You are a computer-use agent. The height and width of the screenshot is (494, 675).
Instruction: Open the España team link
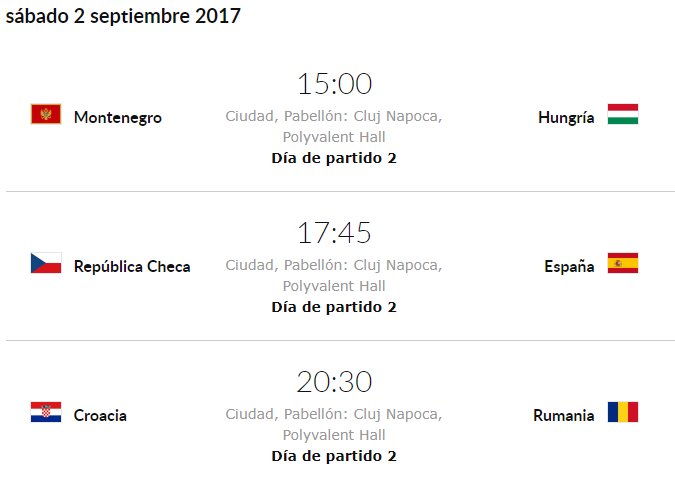(569, 266)
